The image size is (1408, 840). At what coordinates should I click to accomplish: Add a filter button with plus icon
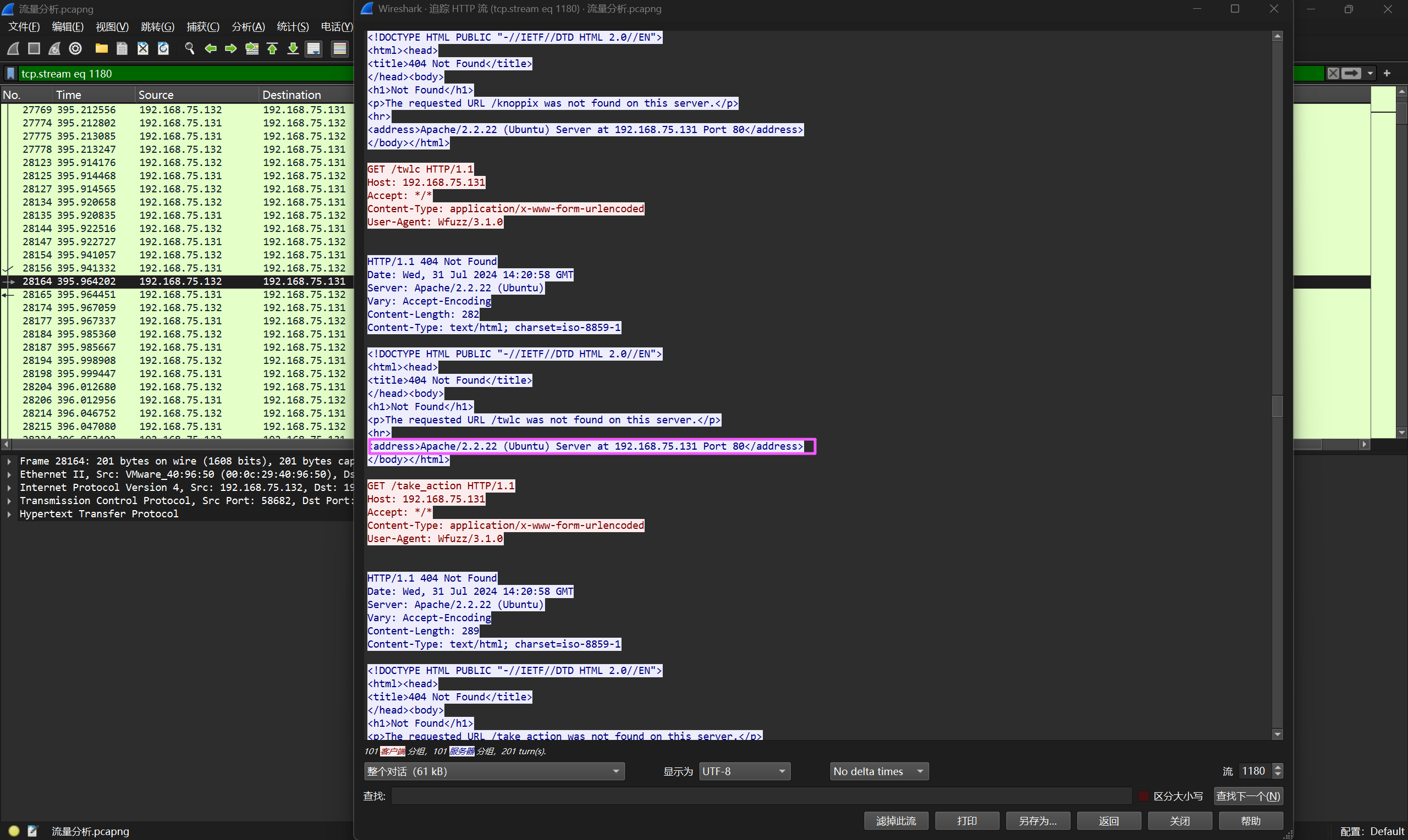tap(1387, 74)
